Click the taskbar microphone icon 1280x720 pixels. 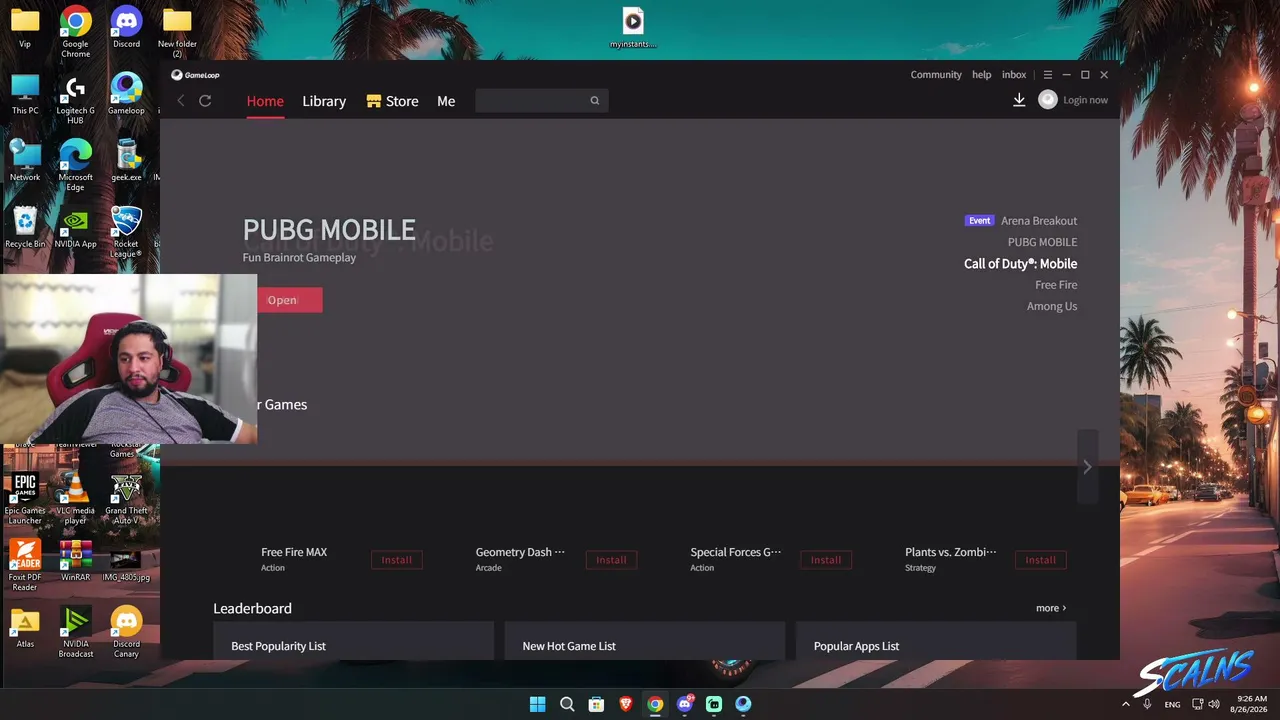pos(1147,704)
